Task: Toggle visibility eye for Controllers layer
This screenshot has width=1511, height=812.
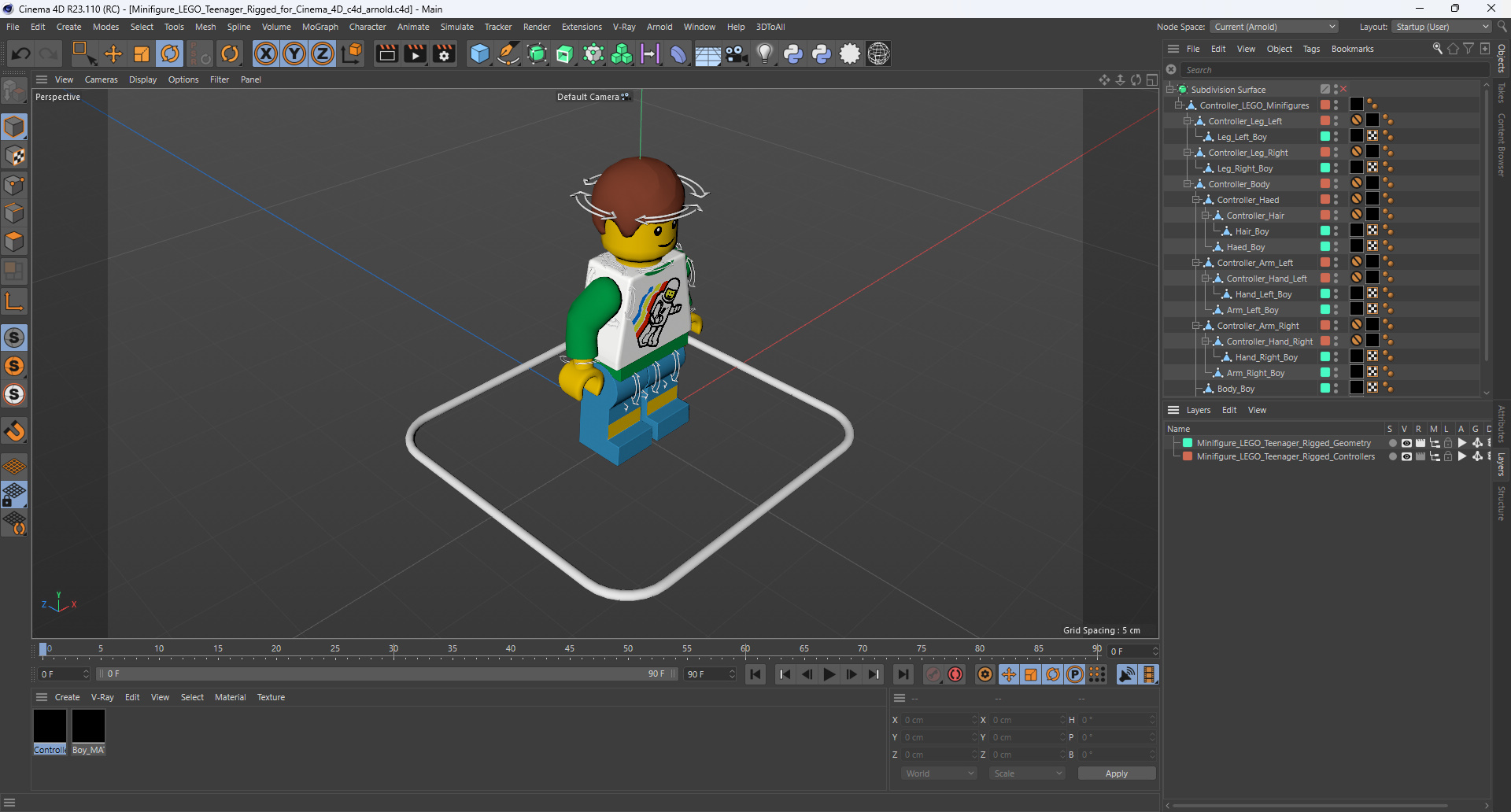Action: point(1406,456)
